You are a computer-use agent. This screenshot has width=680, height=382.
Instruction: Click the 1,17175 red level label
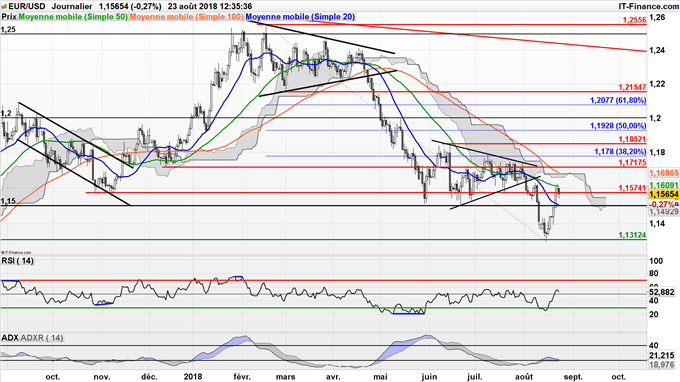(x=632, y=163)
